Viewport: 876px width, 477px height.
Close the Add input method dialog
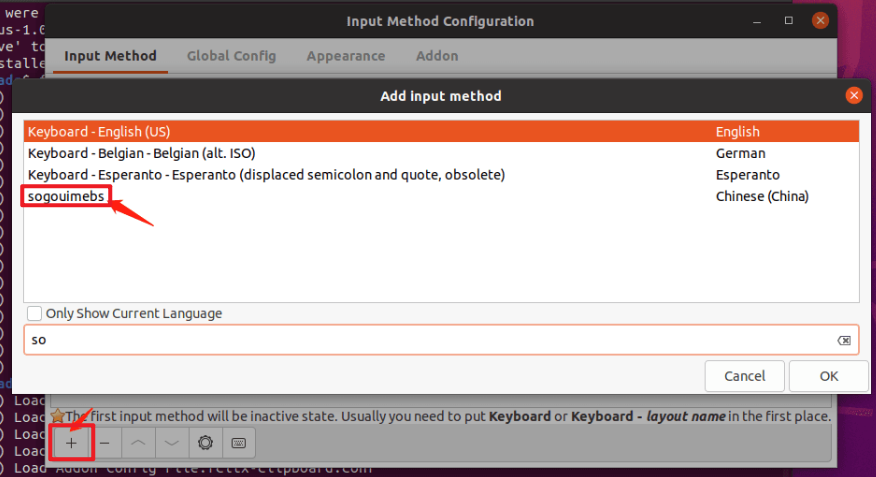(x=853, y=96)
